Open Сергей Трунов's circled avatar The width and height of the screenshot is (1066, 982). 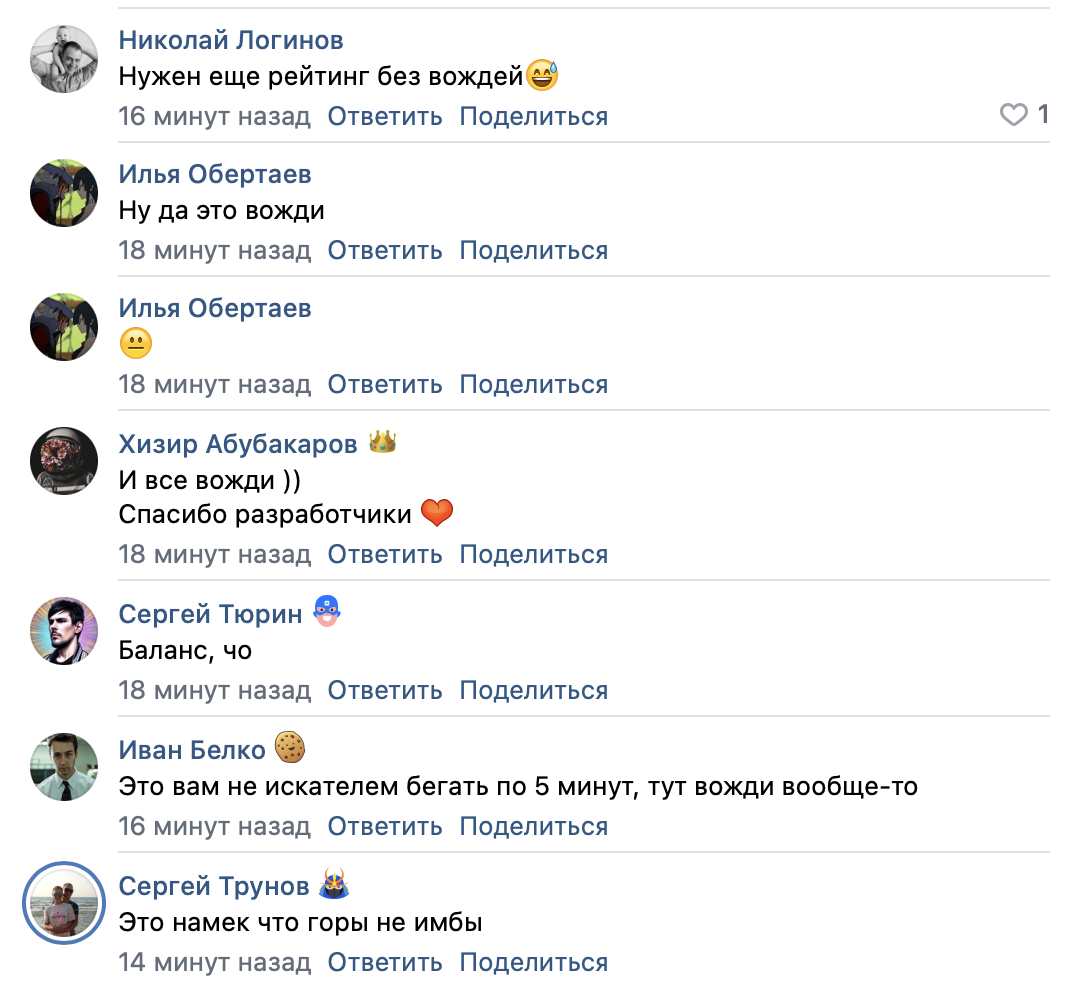(x=64, y=903)
